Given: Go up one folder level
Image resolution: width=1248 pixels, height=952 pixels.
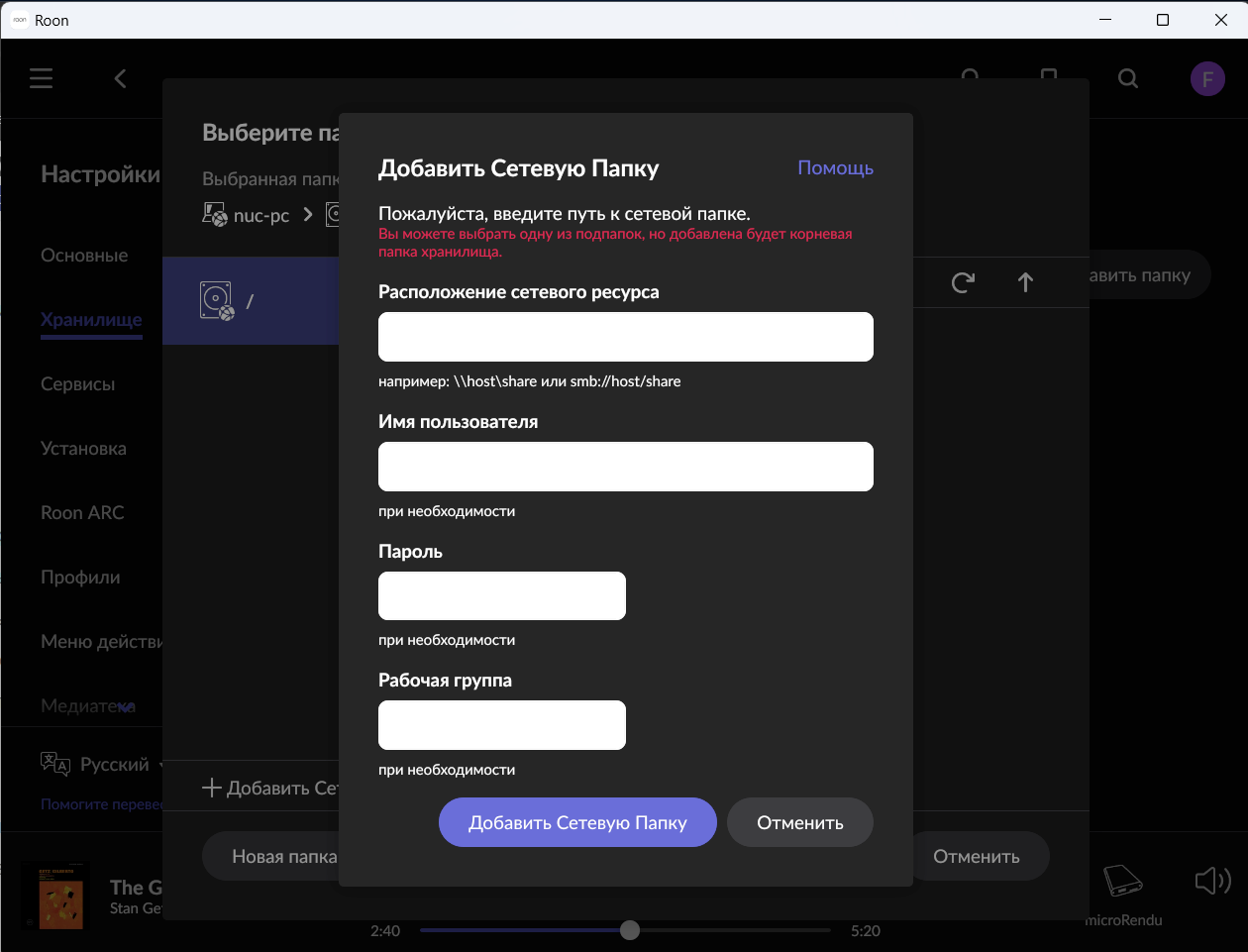Looking at the screenshot, I should (x=1025, y=282).
